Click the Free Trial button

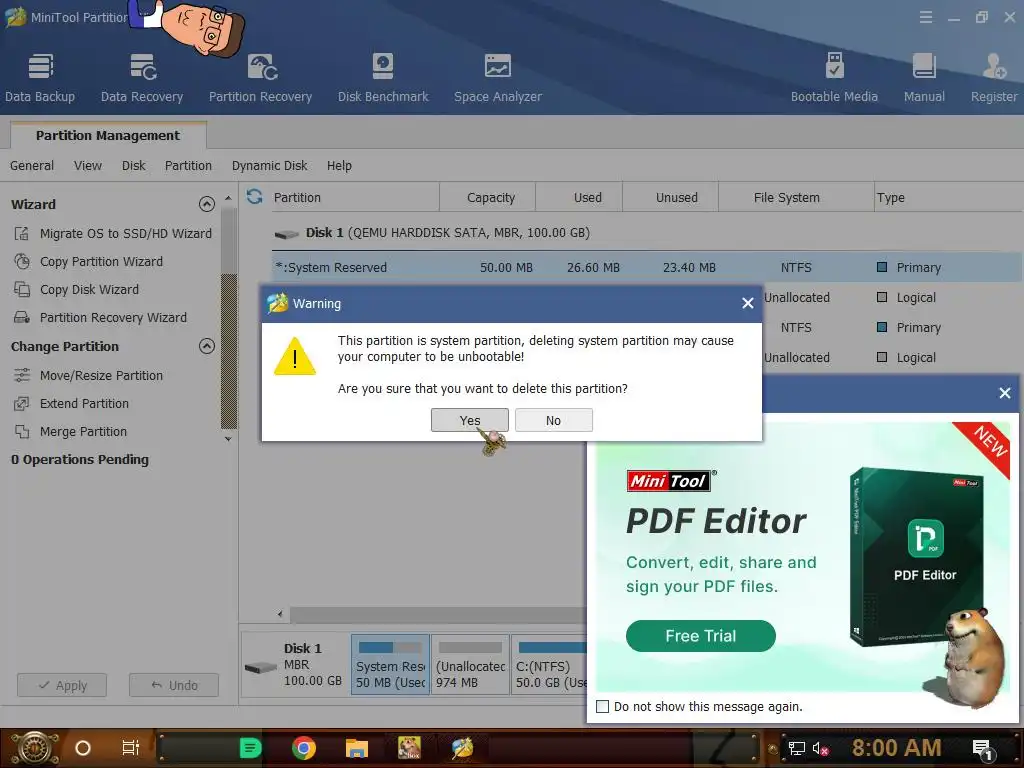tap(701, 635)
